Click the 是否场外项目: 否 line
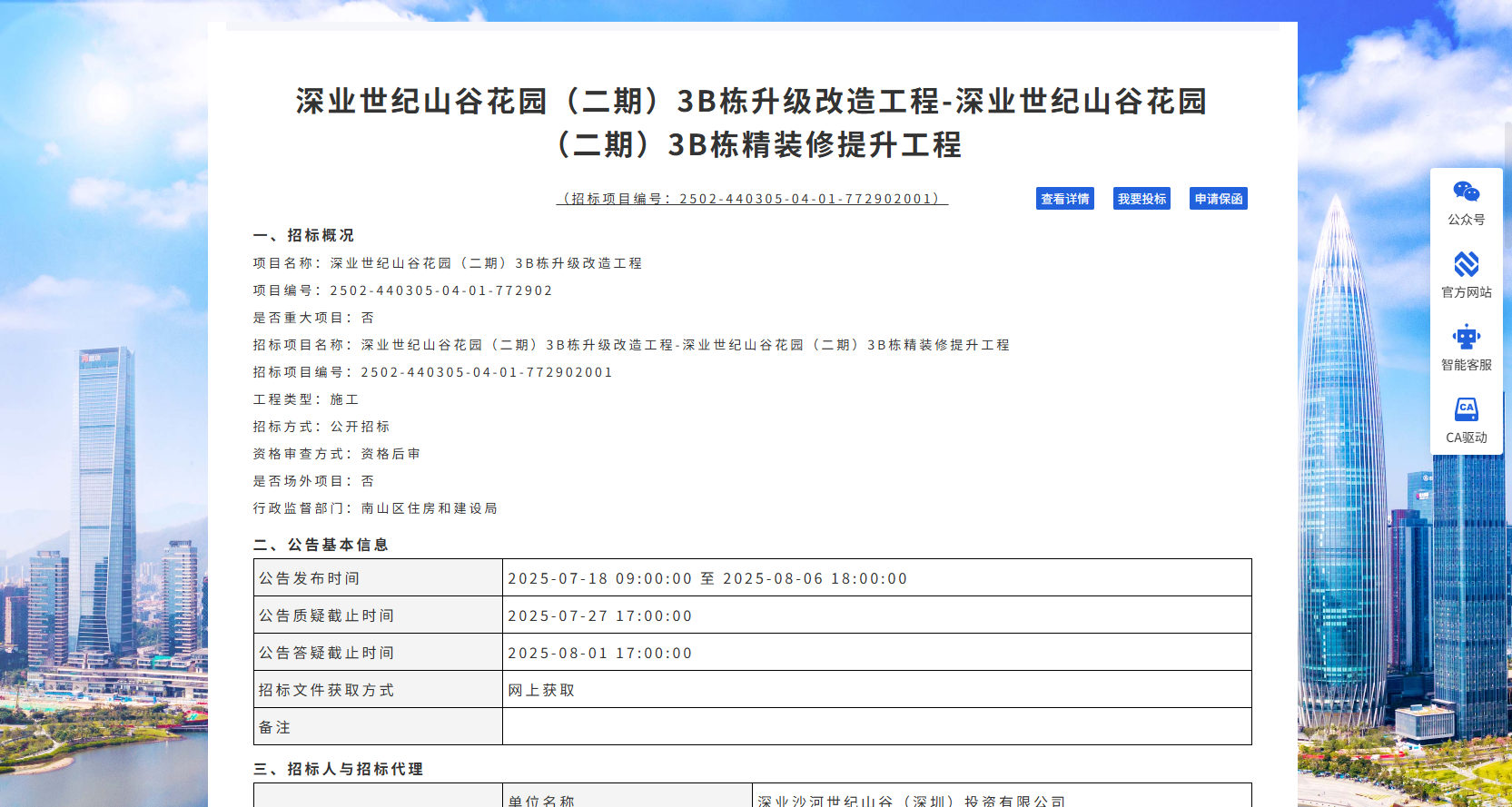 point(314,481)
